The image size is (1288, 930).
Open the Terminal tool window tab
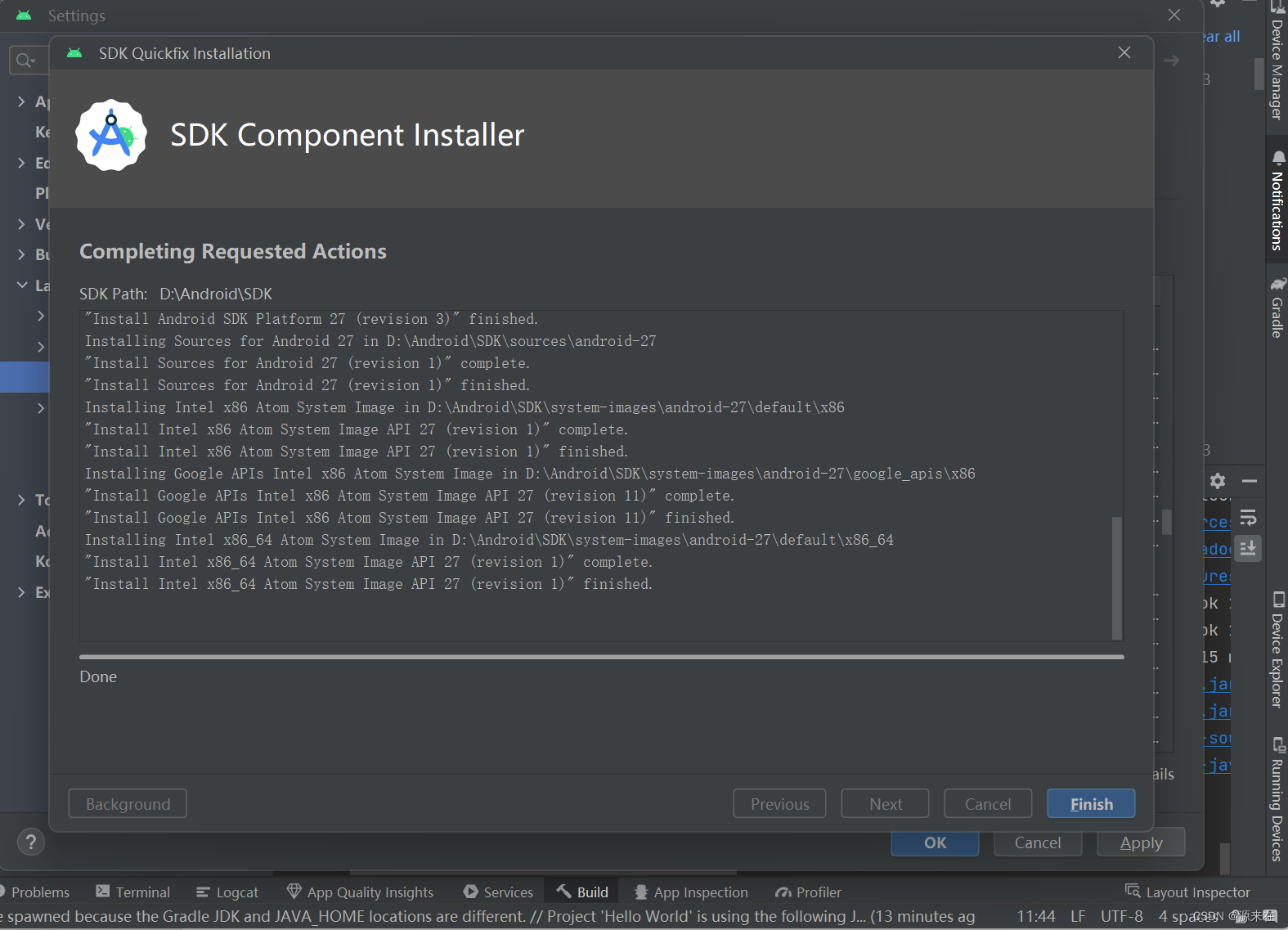coord(132,892)
